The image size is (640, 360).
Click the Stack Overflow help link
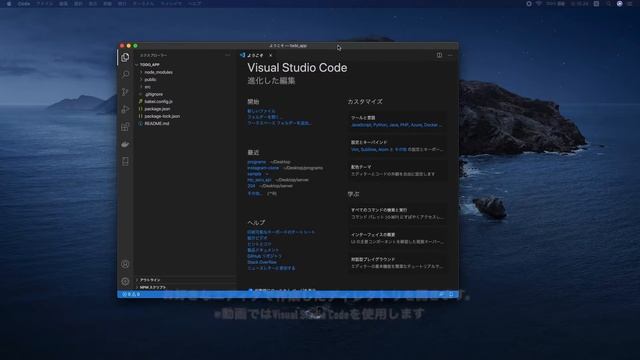coord(262,262)
